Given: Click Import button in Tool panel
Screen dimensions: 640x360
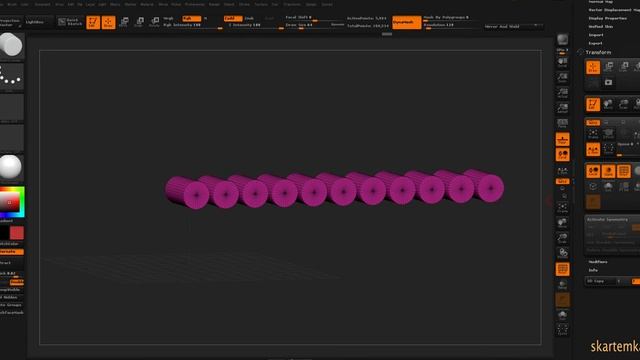Looking at the screenshot, I should point(596,35).
